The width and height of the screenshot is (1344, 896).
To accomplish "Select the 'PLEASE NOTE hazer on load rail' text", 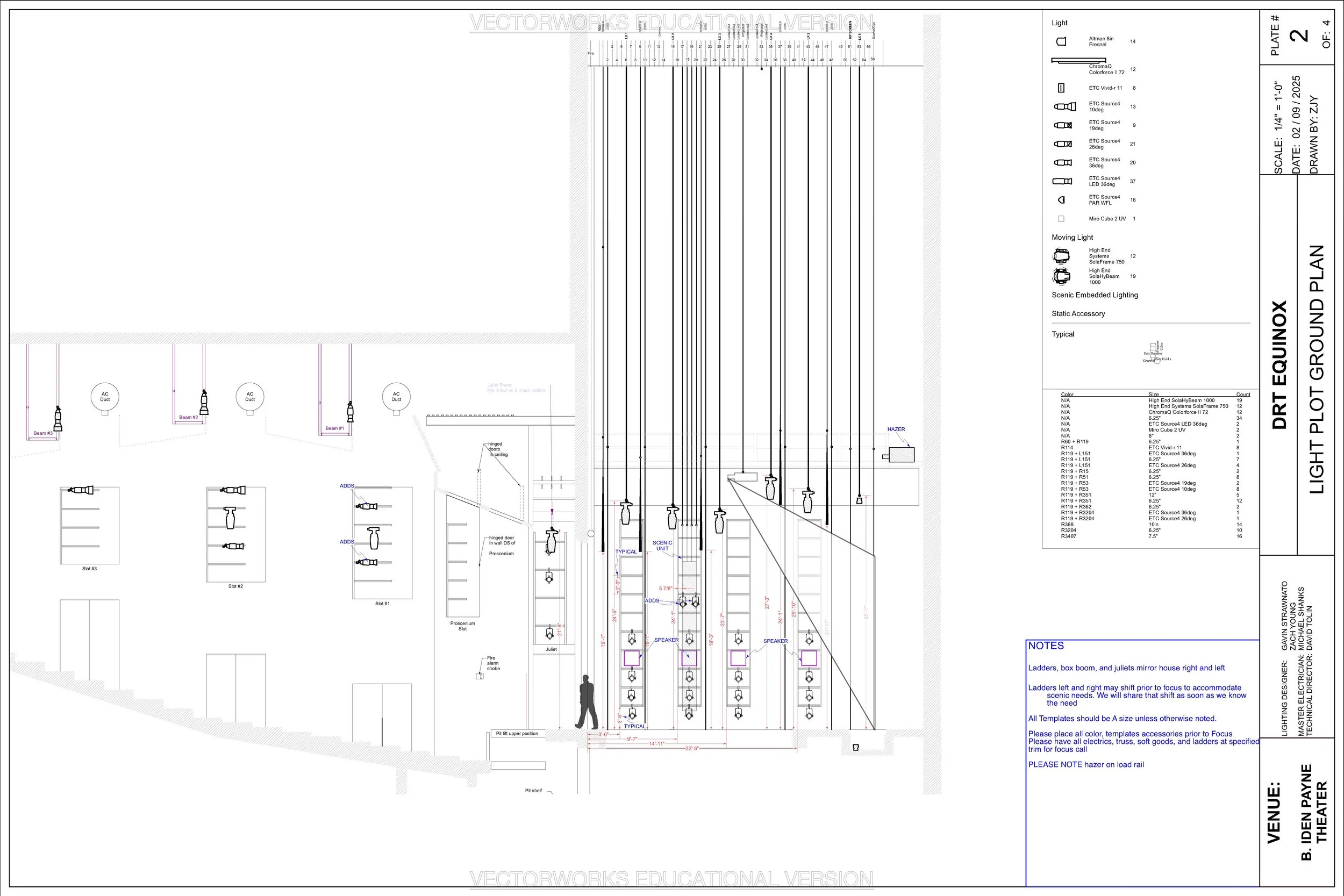I will [1086, 764].
